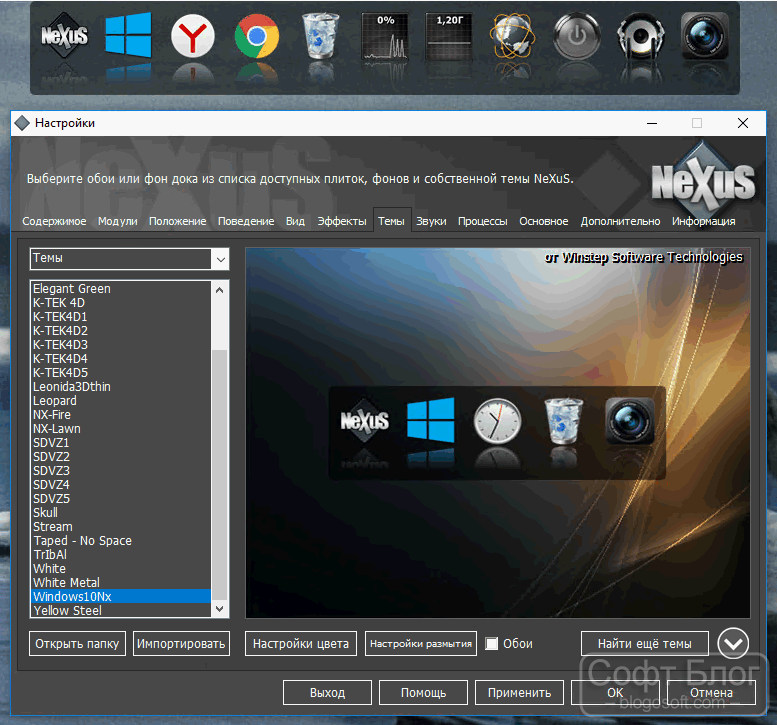The width and height of the screenshot is (777, 725).
Task: Go to the Эффекты tab
Action: 342,221
